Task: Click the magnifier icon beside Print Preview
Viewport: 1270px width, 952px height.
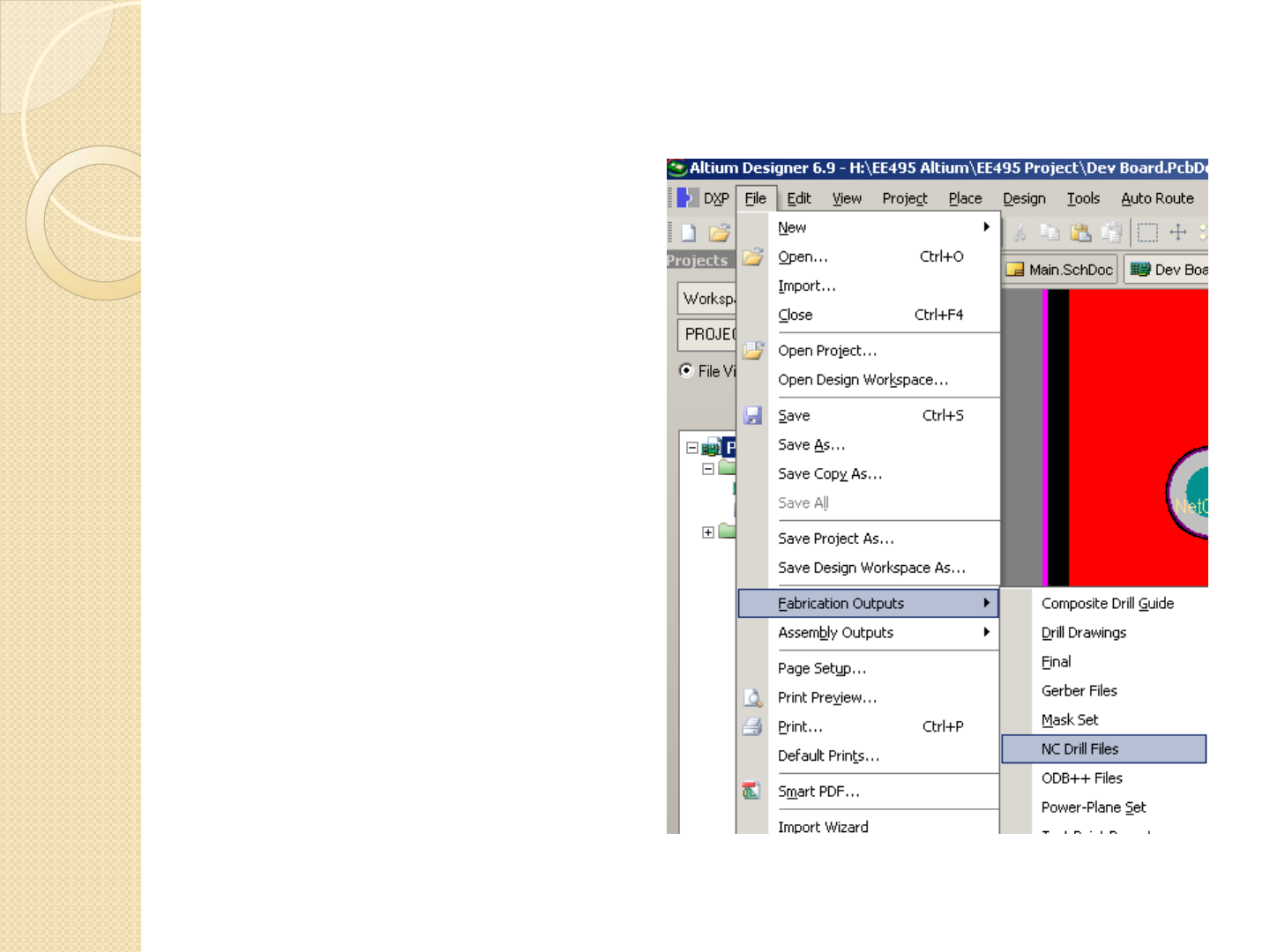Action: 752,698
